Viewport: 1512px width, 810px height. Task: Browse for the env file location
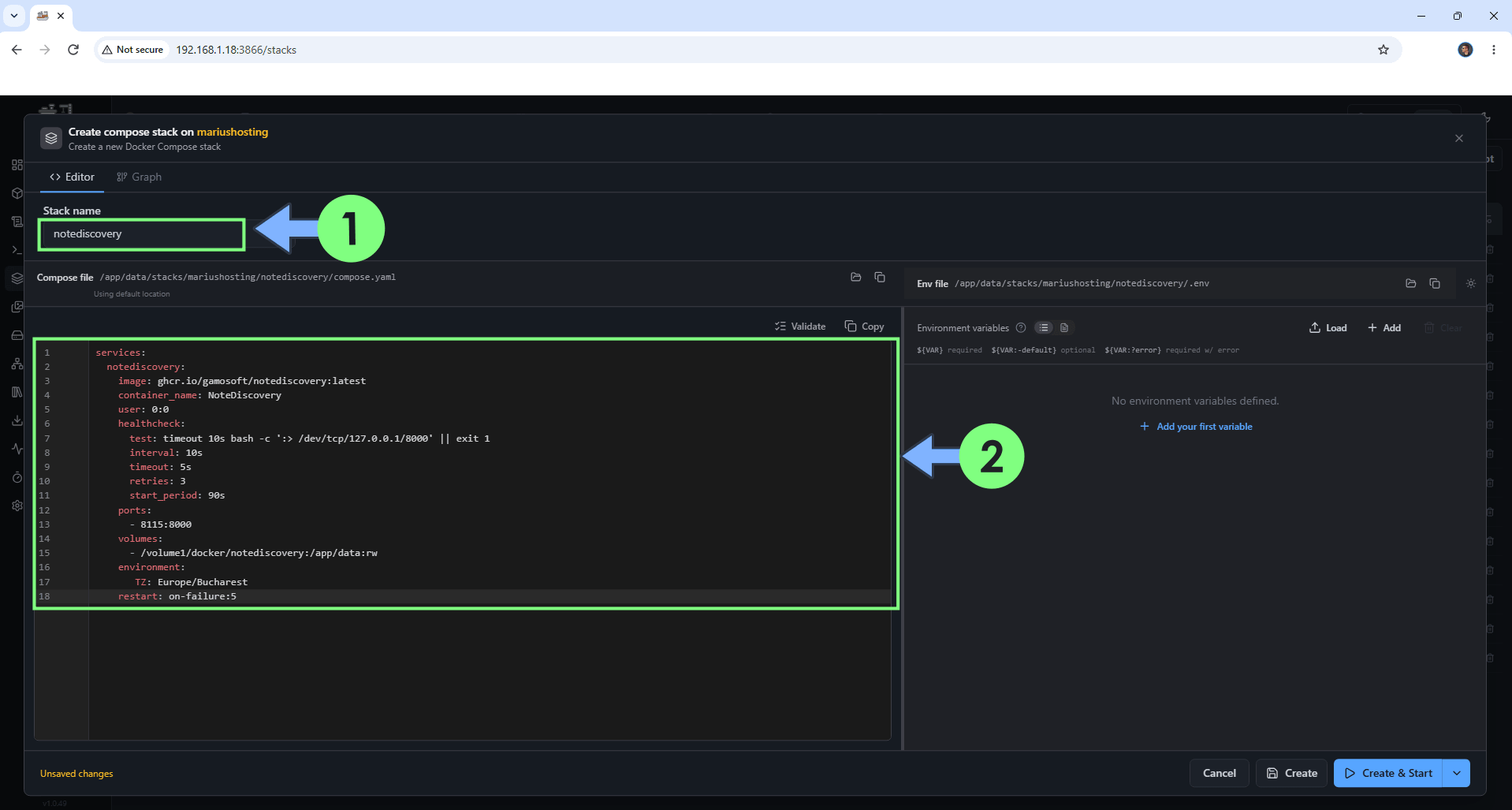1411,284
